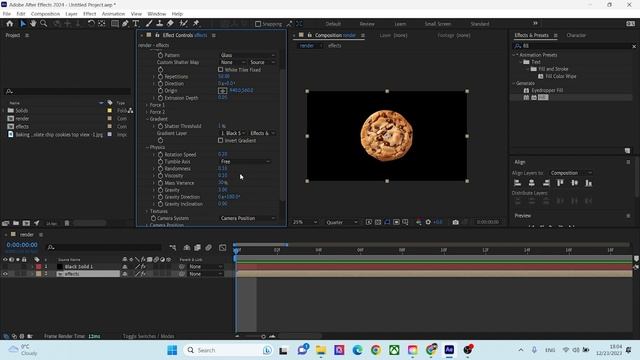Open the 25% magnification dropdown
This screenshot has height=360, width=640.
(305, 222)
